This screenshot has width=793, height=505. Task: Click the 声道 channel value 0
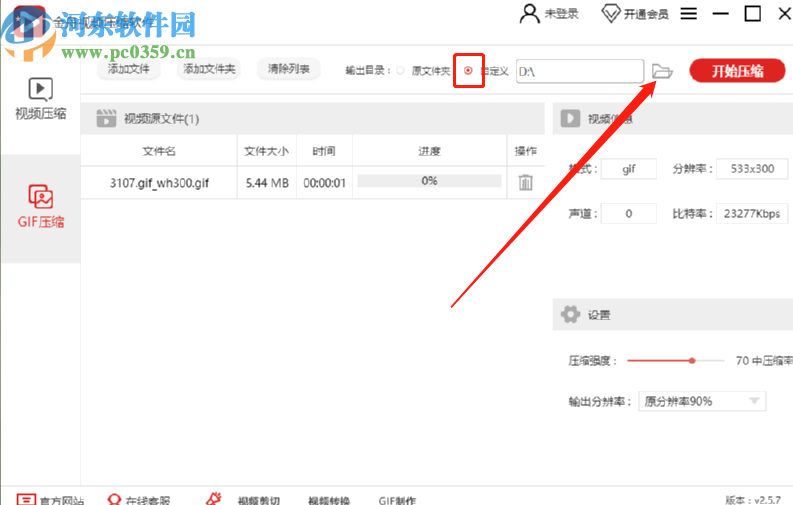coord(629,214)
